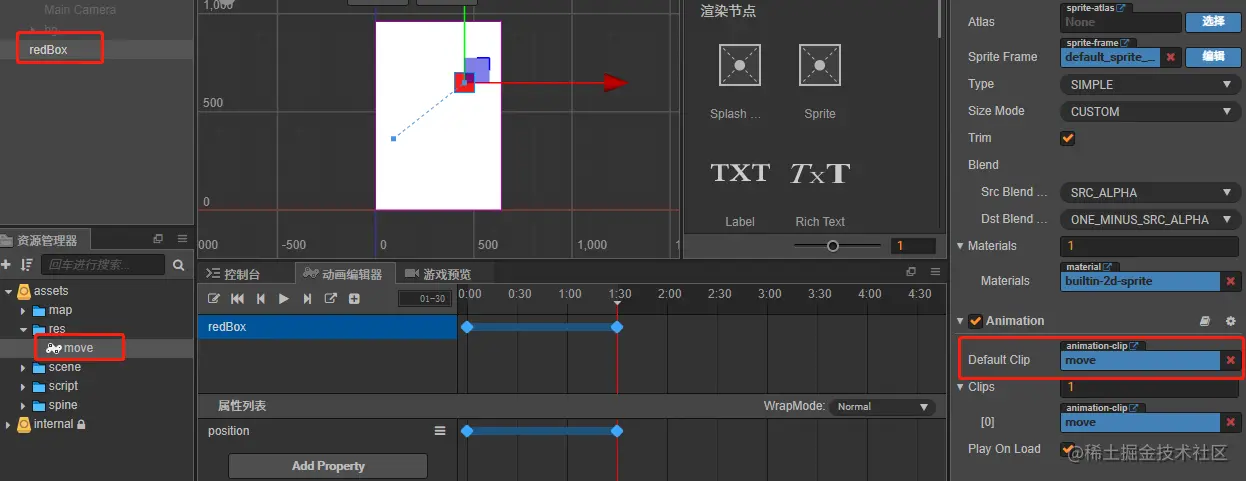Click the redBox keyframe at 1:30
Image resolution: width=1246 pixels, height=481 pixels.
pos(617,327)
